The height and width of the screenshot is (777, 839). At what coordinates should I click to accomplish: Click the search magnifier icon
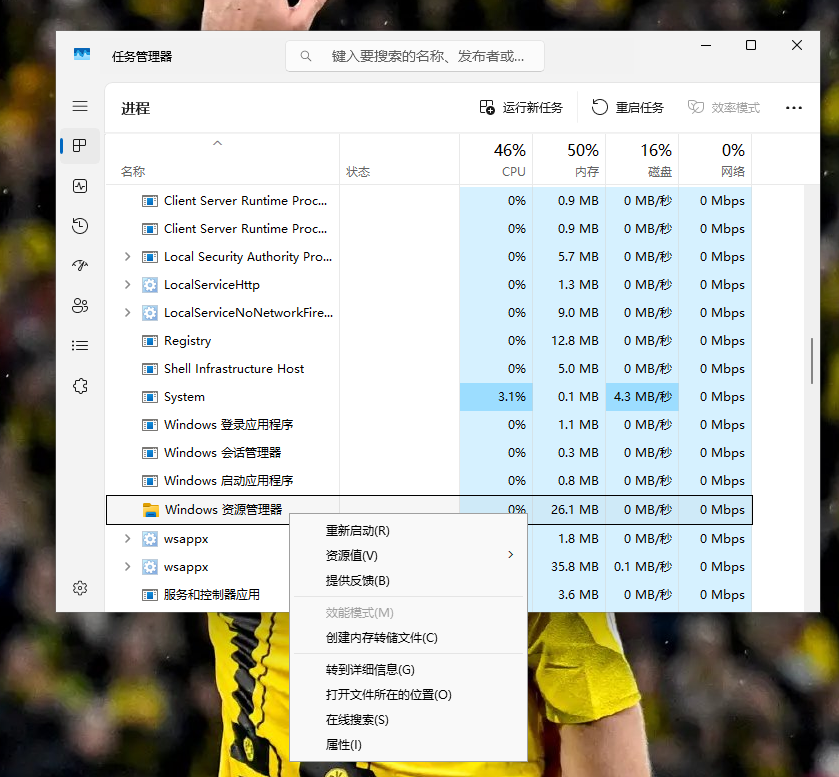[x=306, y=56]
